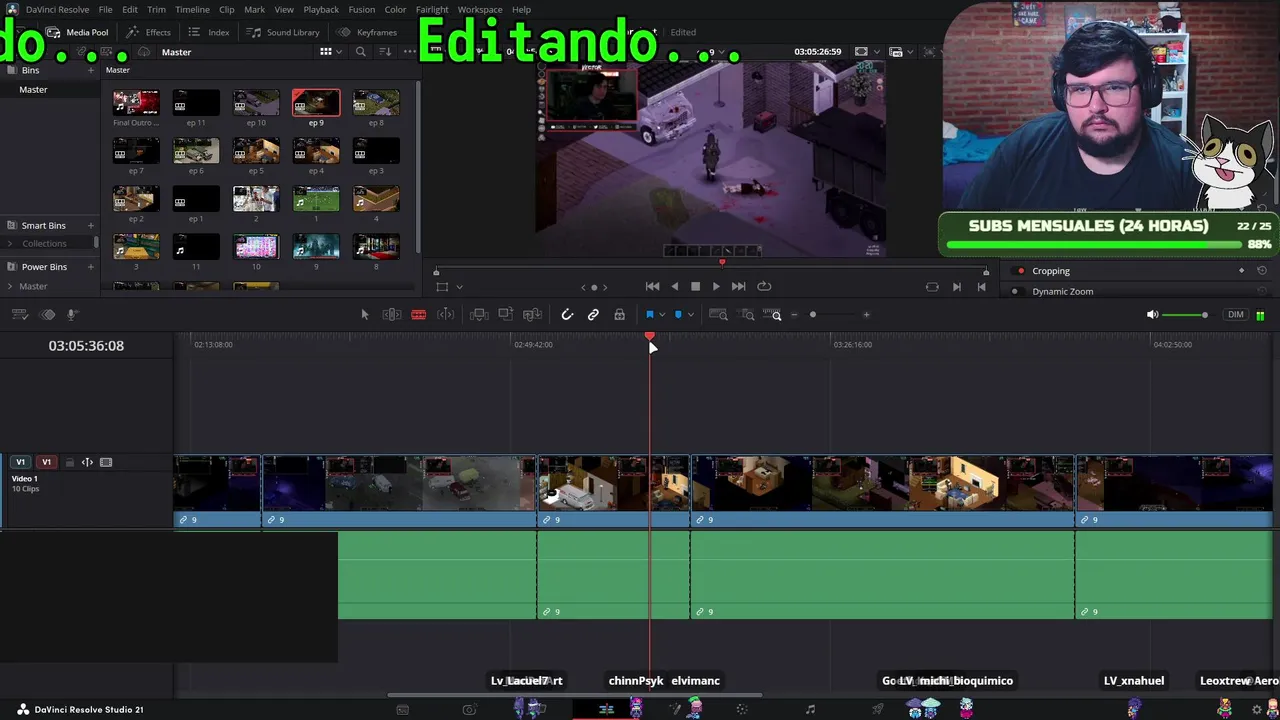The height and width of the screenshot is (720, 1280).
Task: Open the Effects panel
Action: pos(148,32)
